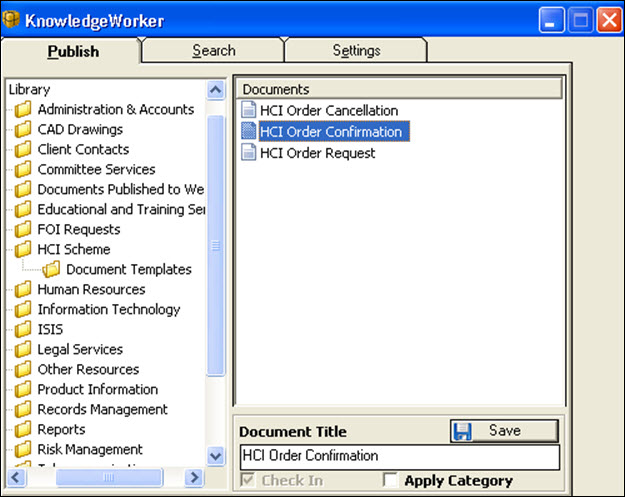Click the Human Resources folder icon
The height and width of the screenshot is (497, 625).
[x=23, y=289]
